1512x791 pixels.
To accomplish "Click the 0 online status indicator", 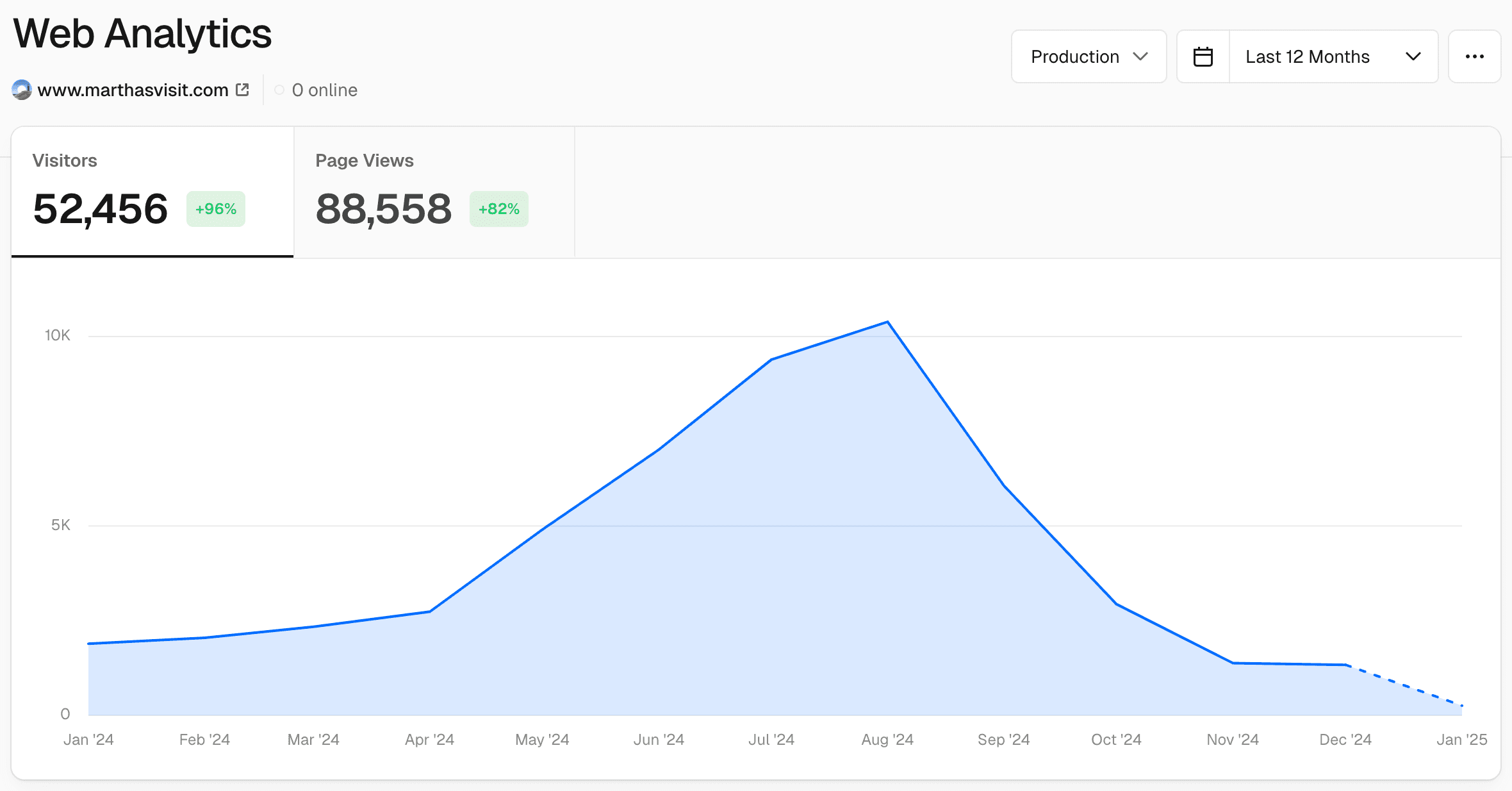I will click(x=316, y=90).
